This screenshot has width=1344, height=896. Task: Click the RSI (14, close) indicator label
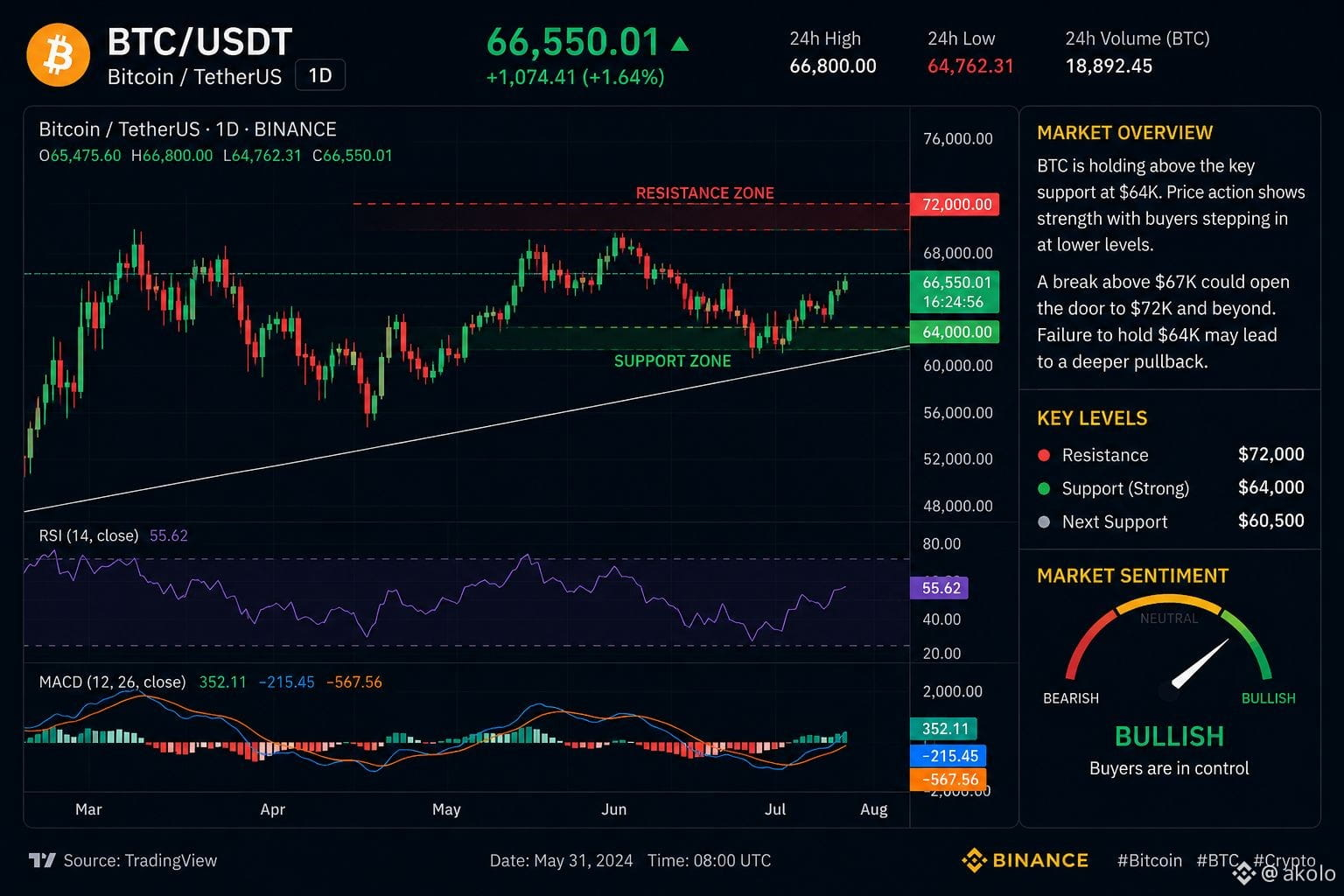click(x=88, y=535)
